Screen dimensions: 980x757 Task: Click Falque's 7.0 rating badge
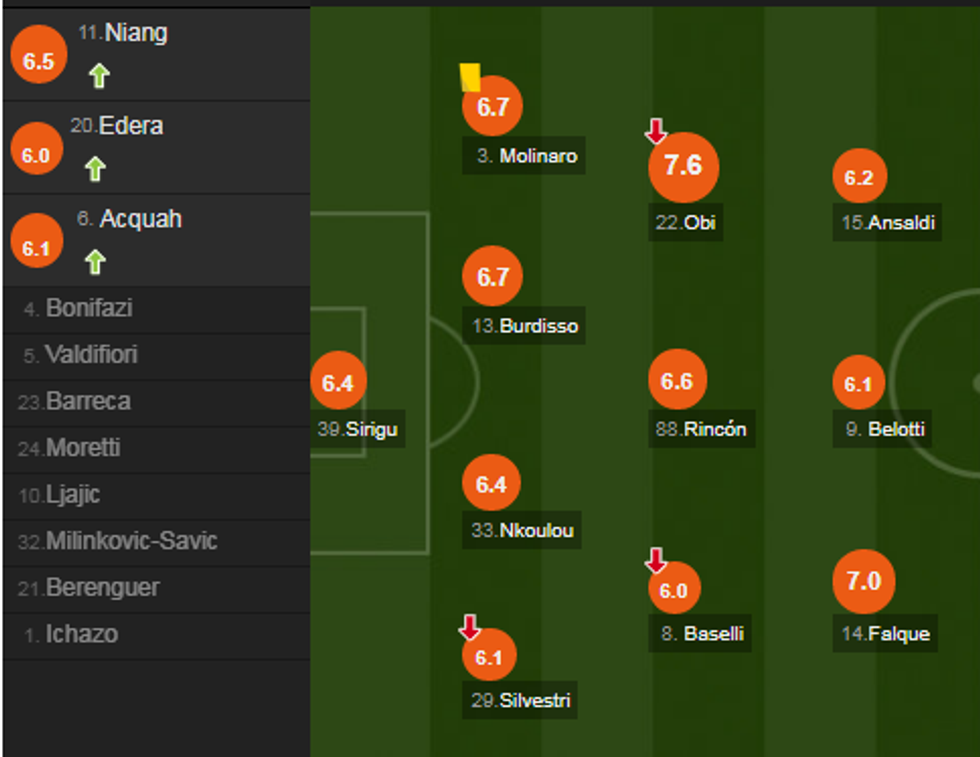click(863, 581)
